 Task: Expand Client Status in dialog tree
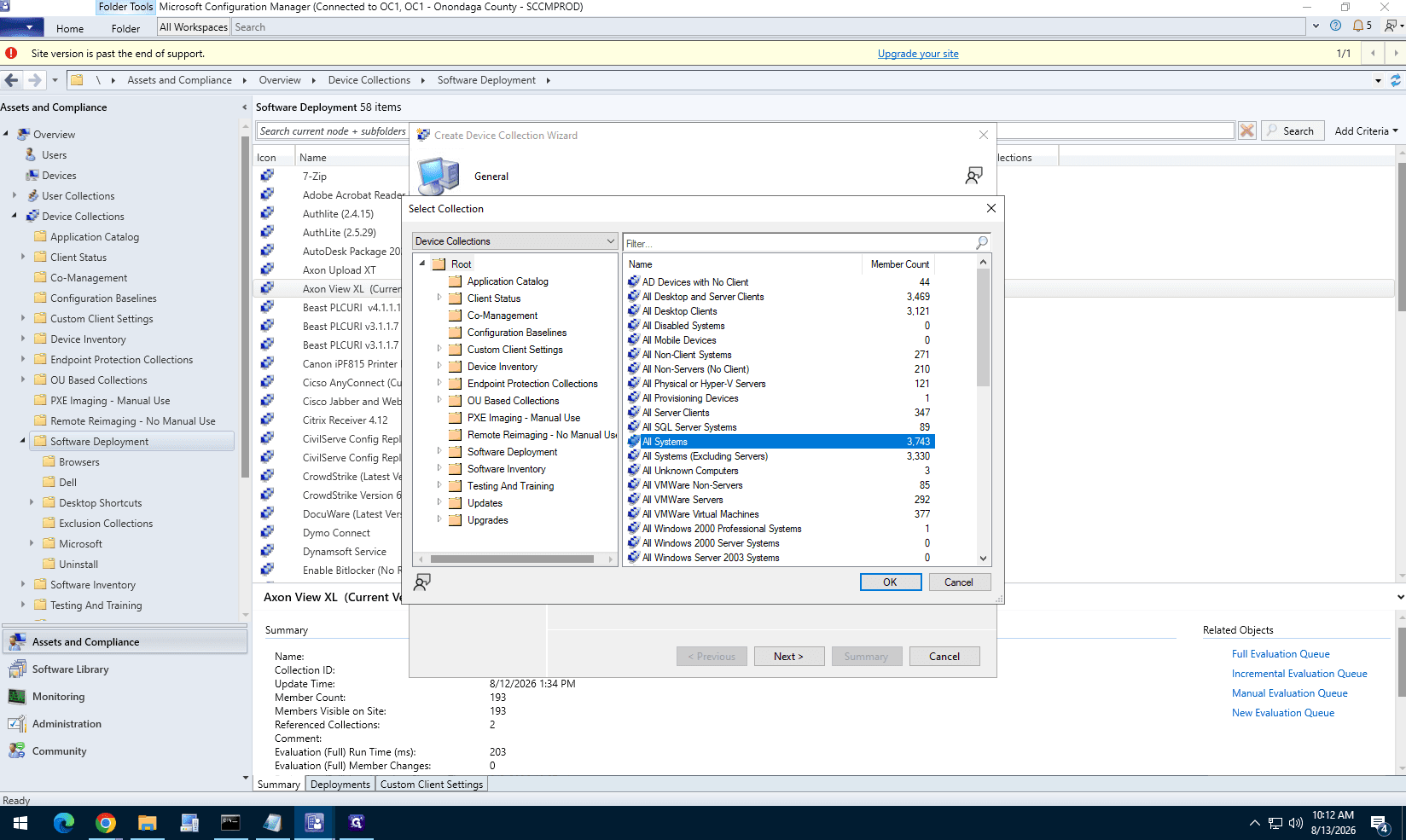pyautogui.click(x=439, y=298)
